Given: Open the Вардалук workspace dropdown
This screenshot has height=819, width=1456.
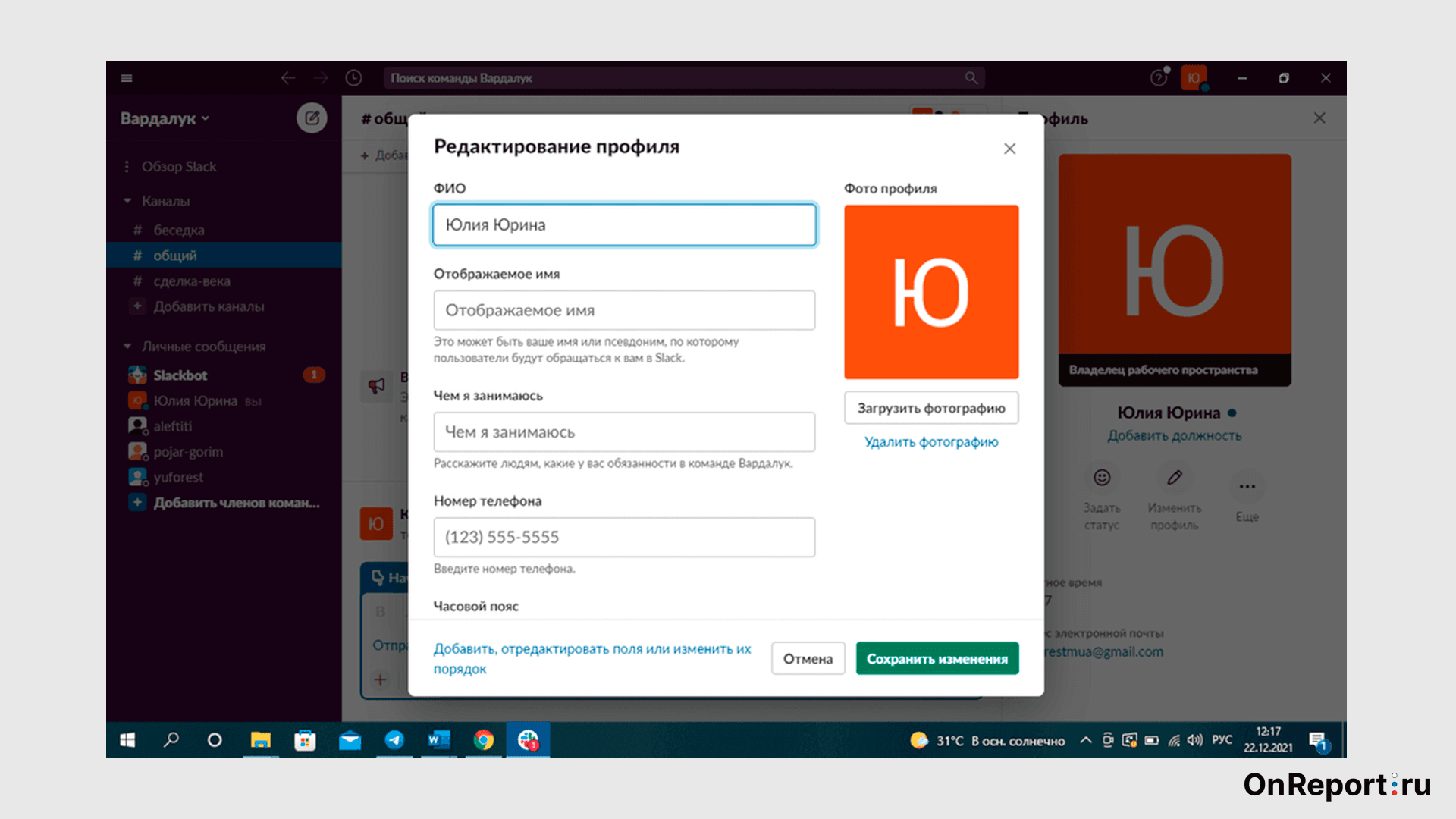Looking at the screenshot, I should click(165, 118).
